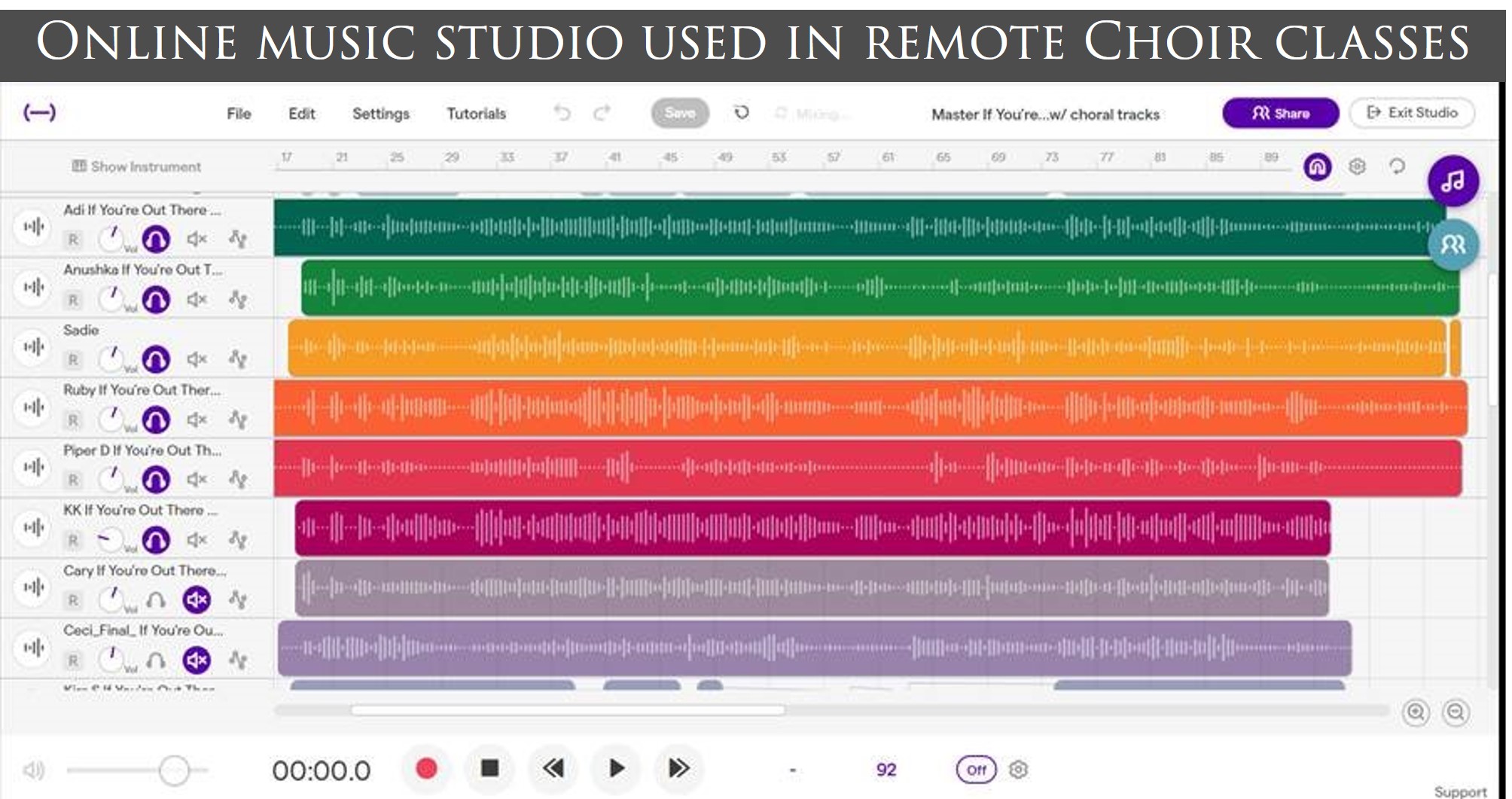
Task: Toggle the metronome Off switch
Action: click(x=976, y=770)
